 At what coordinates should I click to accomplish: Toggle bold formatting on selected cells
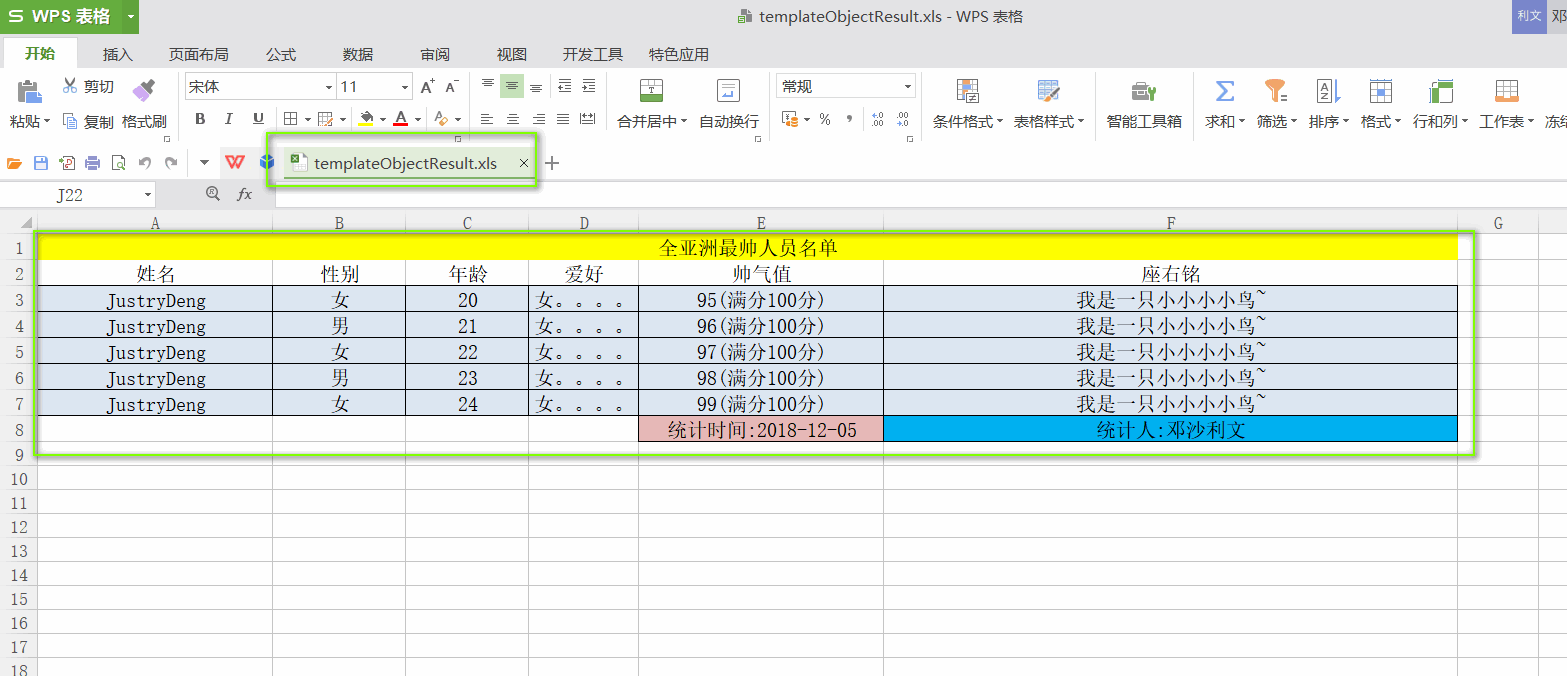pos(200,118)
